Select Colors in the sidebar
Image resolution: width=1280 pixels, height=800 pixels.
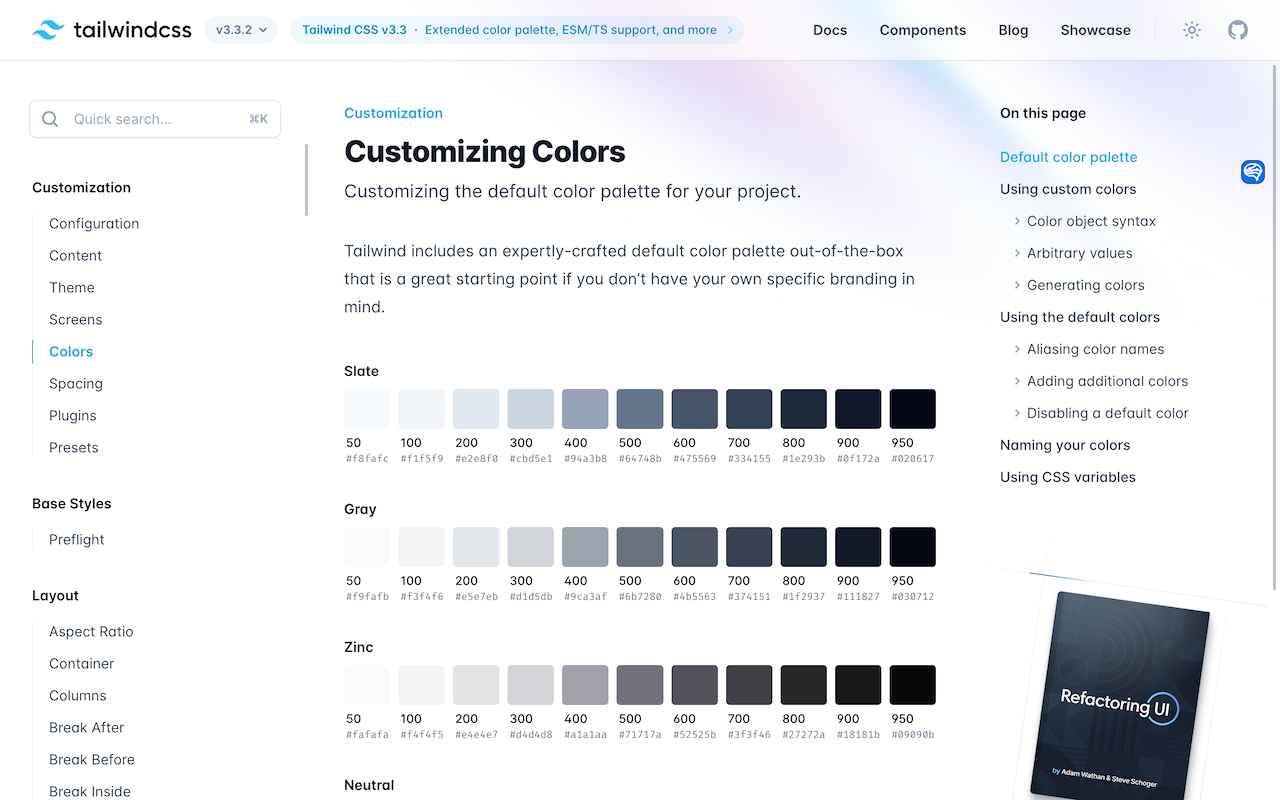[x=71, y=352]
